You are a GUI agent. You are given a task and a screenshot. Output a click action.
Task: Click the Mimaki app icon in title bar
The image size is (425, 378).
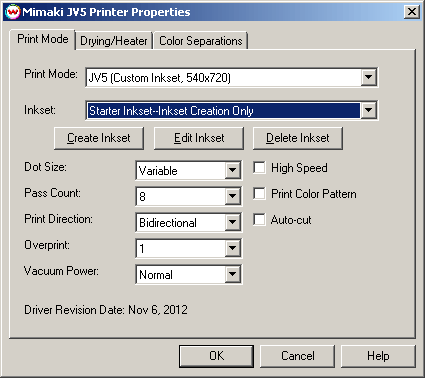pyautogui.click(x=12, y=12)
